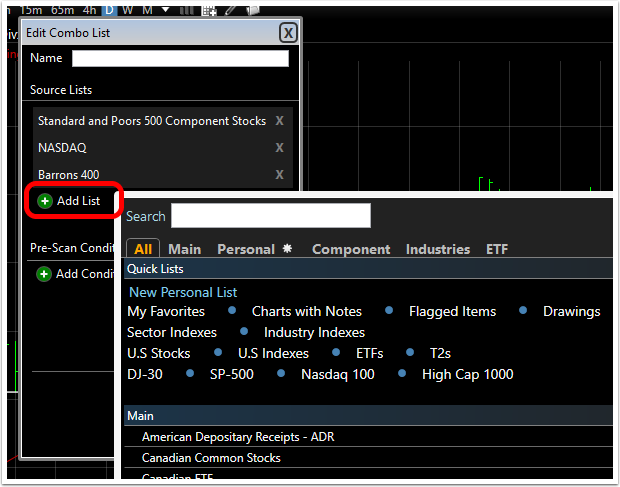Switch to the Main tab
This screenshot has height=487, width=620.
185,249
